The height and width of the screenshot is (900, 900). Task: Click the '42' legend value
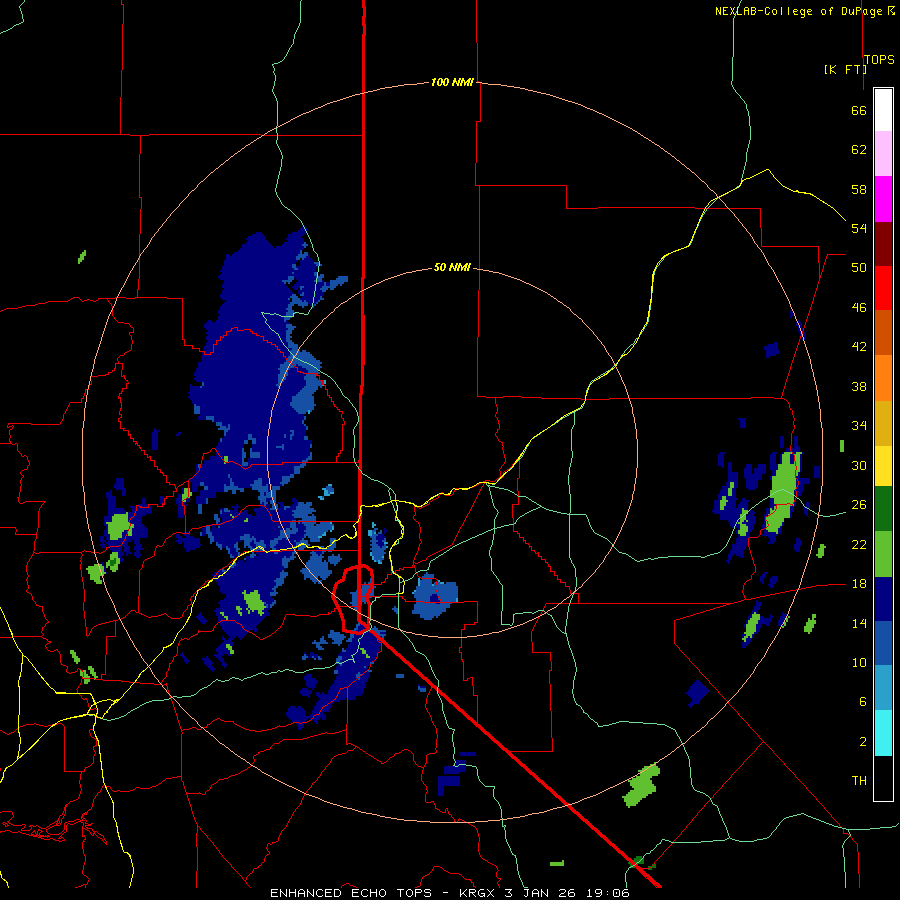(859, 346)
